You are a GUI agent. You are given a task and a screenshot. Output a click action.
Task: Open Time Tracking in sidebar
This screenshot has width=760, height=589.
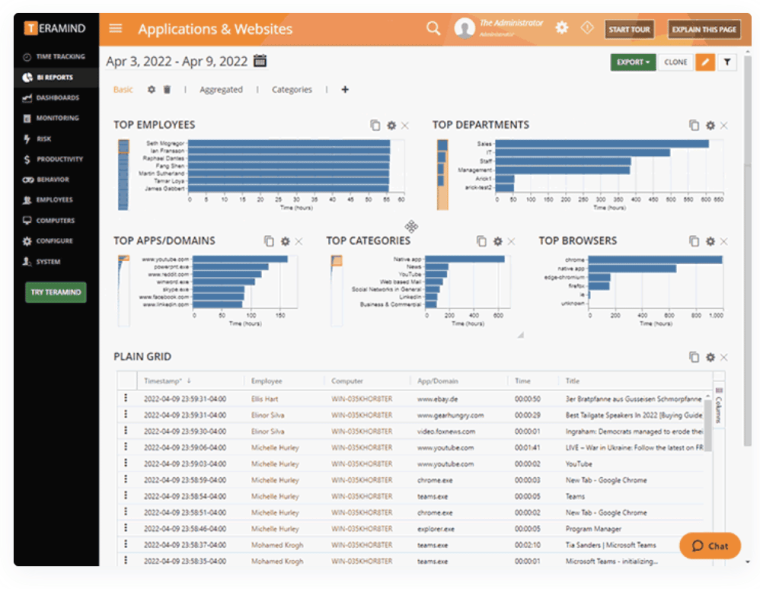(x=56, y=57)
